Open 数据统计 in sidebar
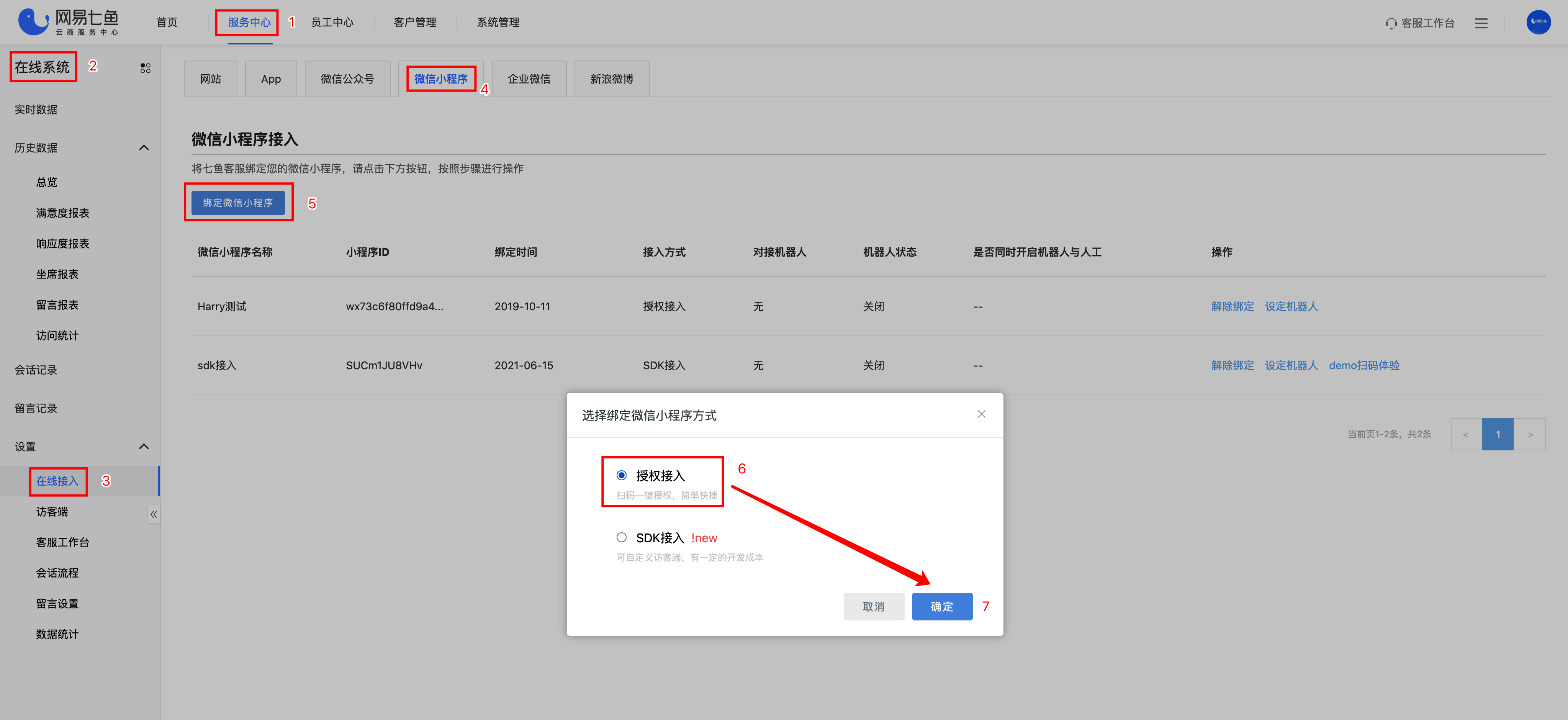The width and height of the screenshot is (1568, 720). point(57,634)
